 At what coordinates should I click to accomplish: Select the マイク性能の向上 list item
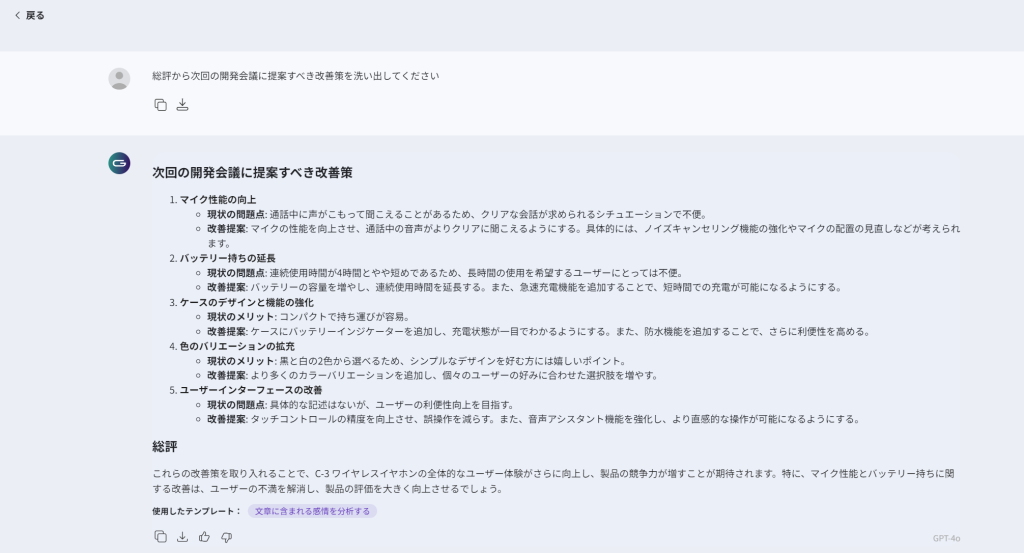[217, 199]
